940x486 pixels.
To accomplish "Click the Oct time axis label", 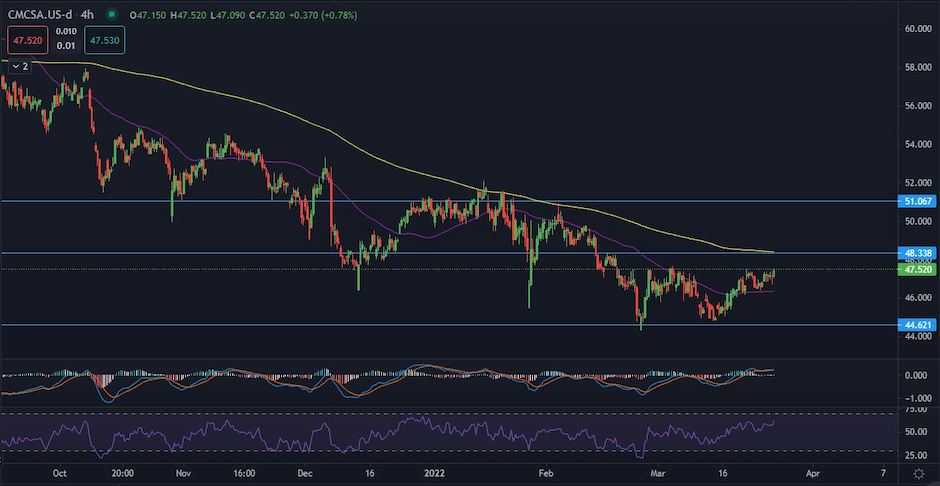I will 59,473.
